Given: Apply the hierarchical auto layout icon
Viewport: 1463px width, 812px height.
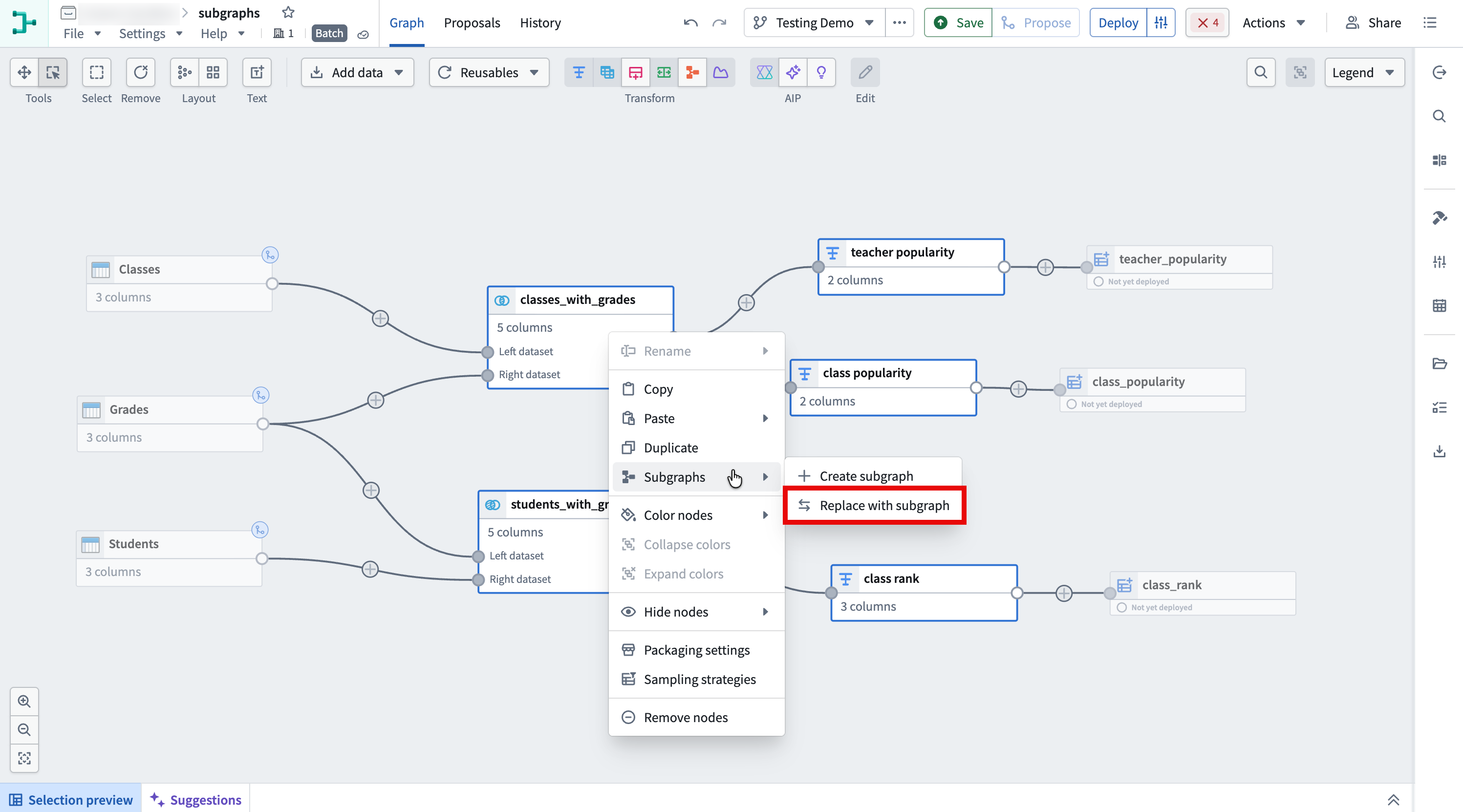Looking at the screenshot, I should 185,72.
